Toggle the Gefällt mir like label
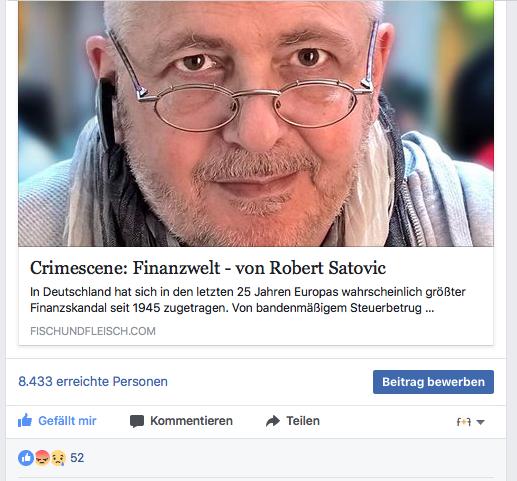The height and width of the screenshot is (481, 517). pyautogui.click(x=67, y=421)
